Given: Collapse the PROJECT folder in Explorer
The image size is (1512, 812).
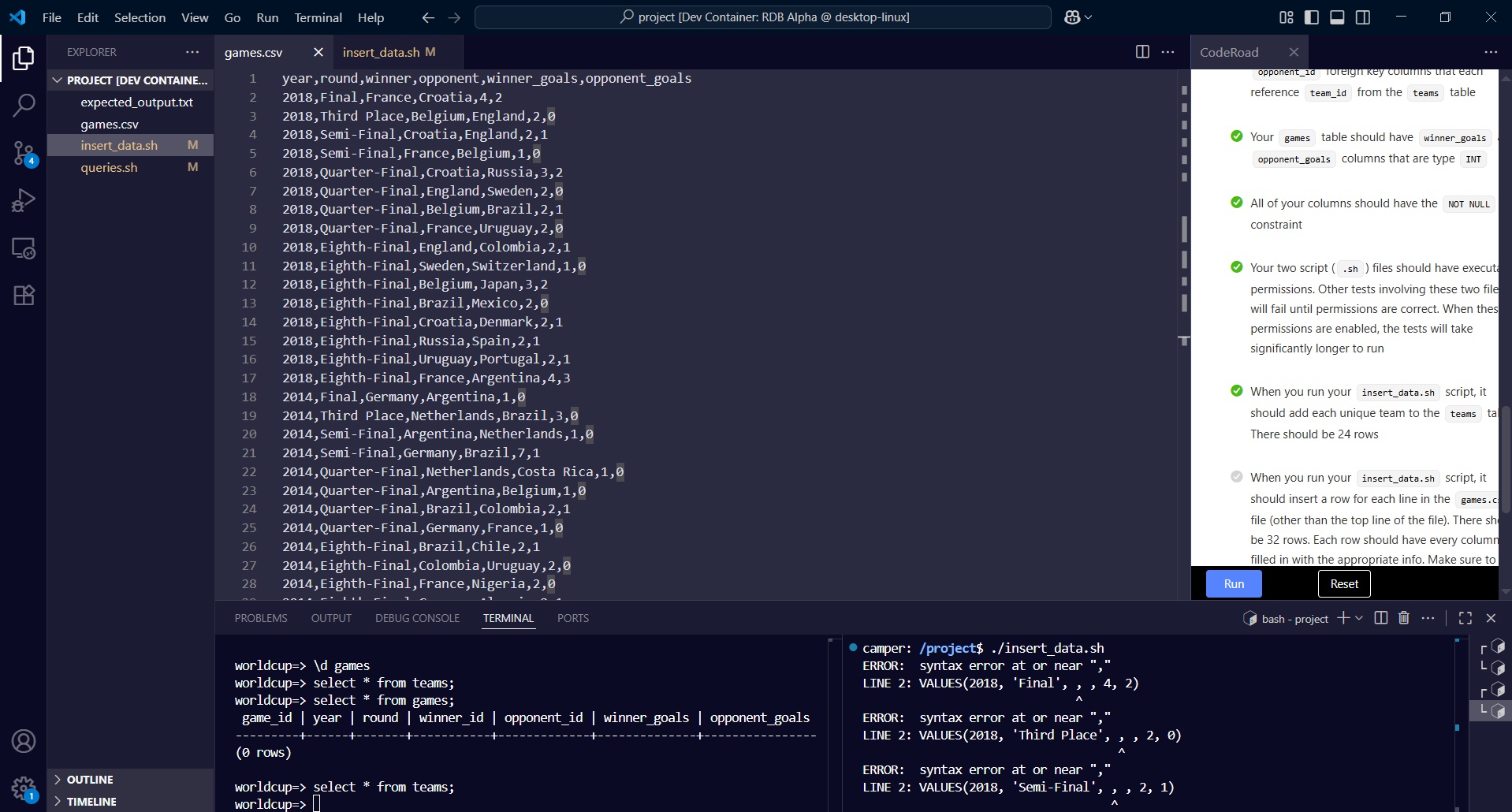Looking at the screenshot, I should [58, 80].
